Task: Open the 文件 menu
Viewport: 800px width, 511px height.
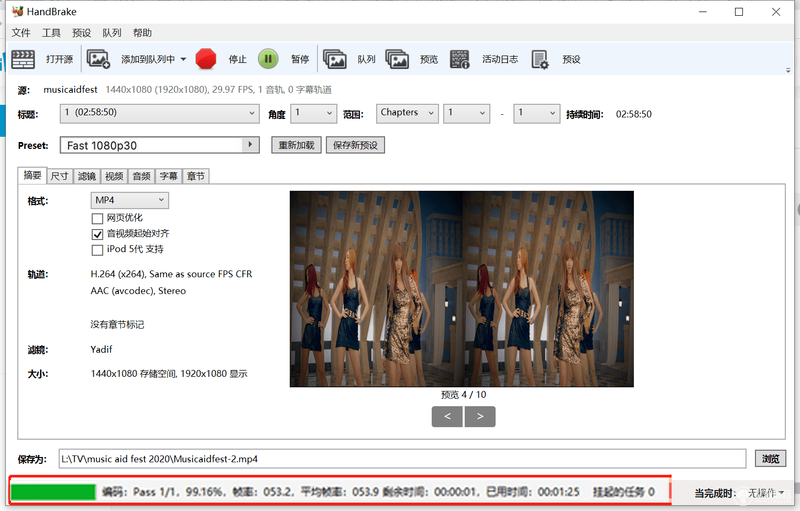Action: click(21, 33)
